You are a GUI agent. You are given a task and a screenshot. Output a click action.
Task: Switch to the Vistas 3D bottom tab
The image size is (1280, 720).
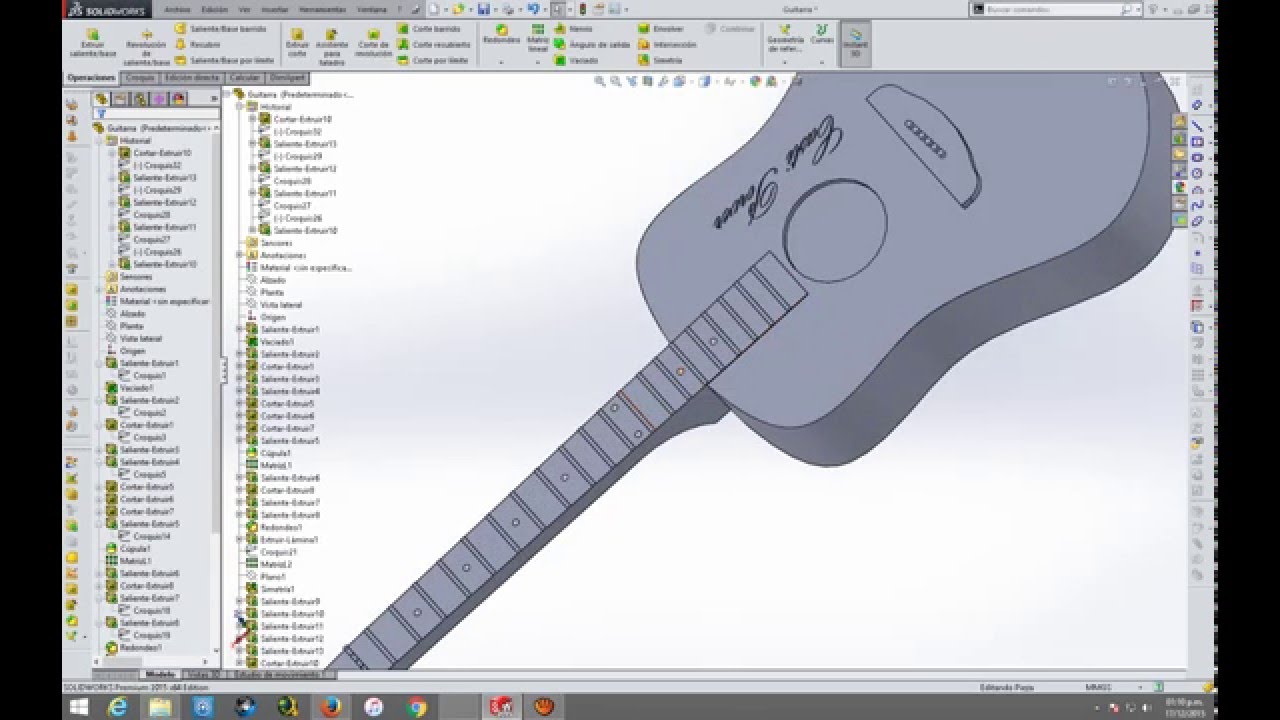coord(205,675)
